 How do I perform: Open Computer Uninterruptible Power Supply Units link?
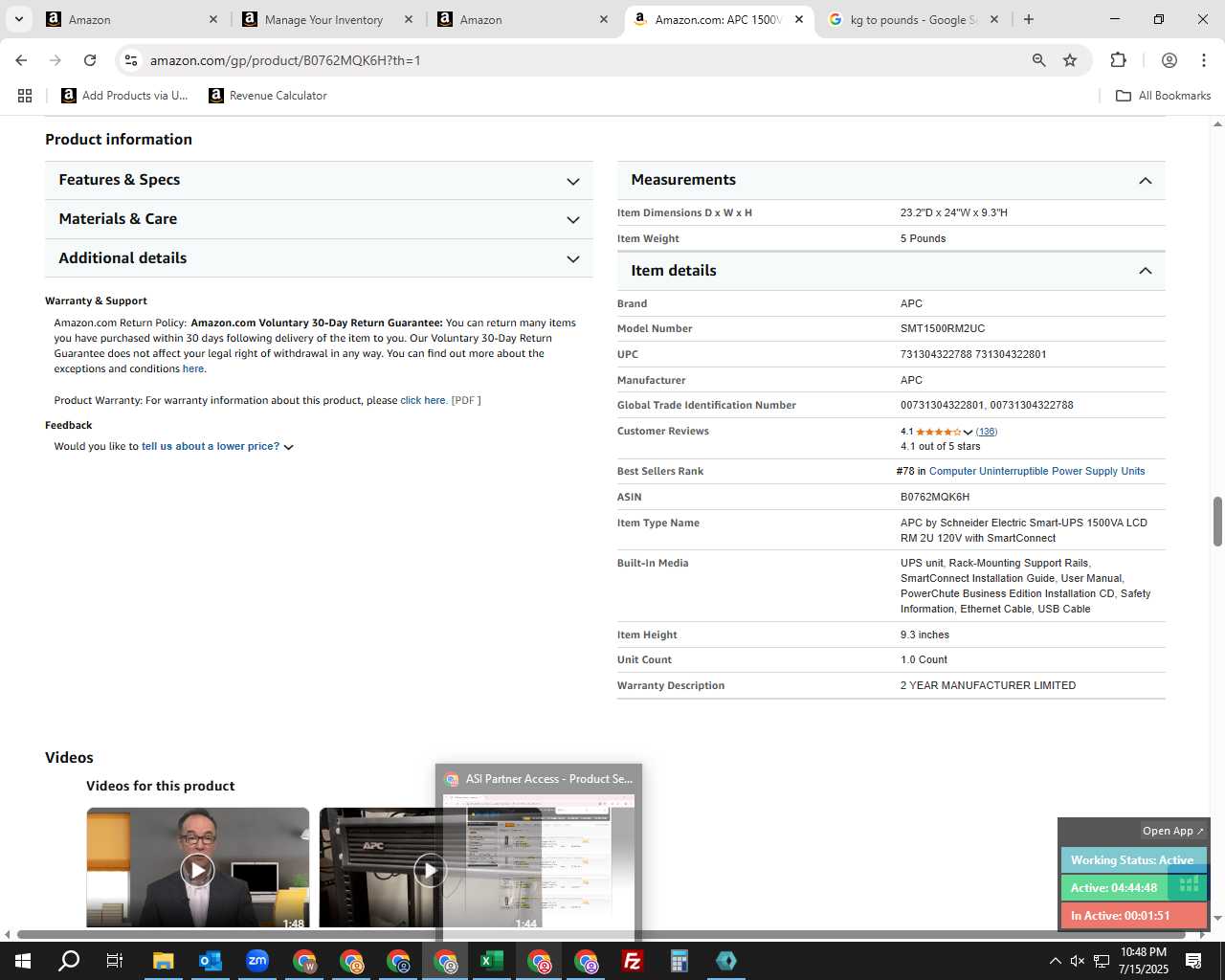point(1036,471)
